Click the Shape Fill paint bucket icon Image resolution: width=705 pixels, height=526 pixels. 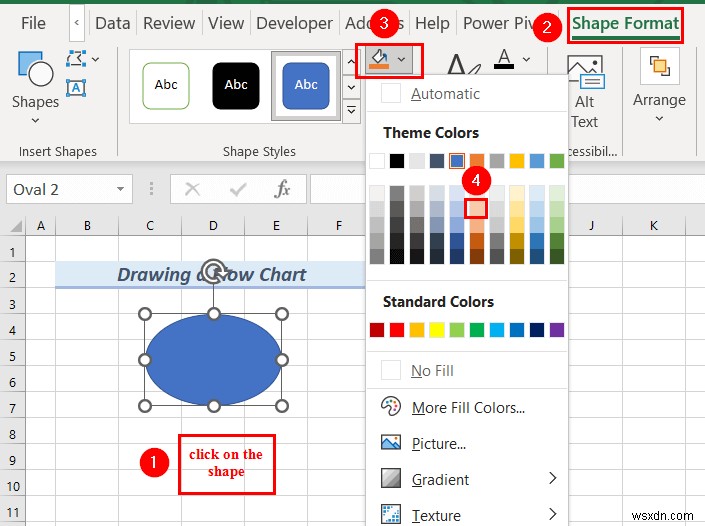point(379,59)
